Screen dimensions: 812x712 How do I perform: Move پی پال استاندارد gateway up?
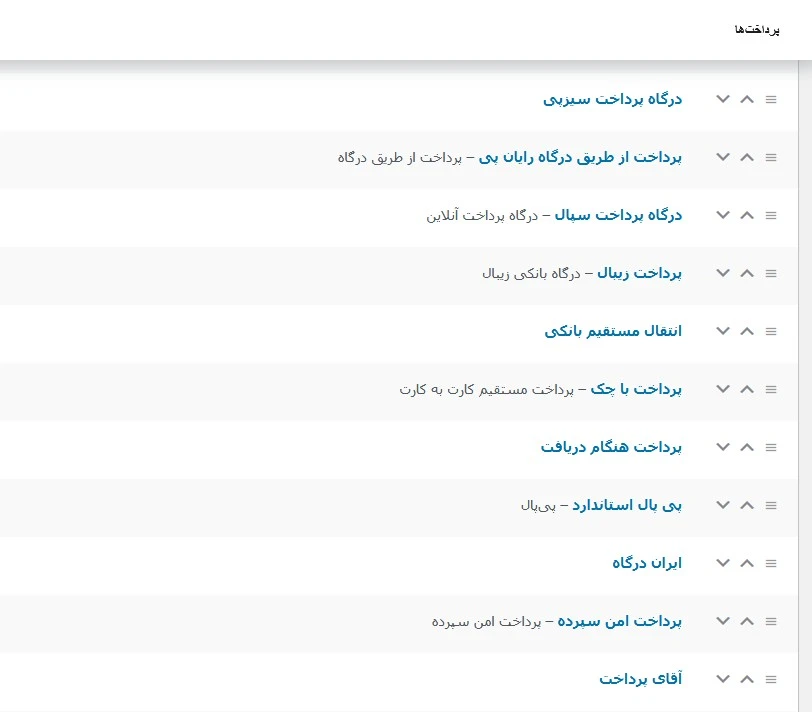pos(746,505)
